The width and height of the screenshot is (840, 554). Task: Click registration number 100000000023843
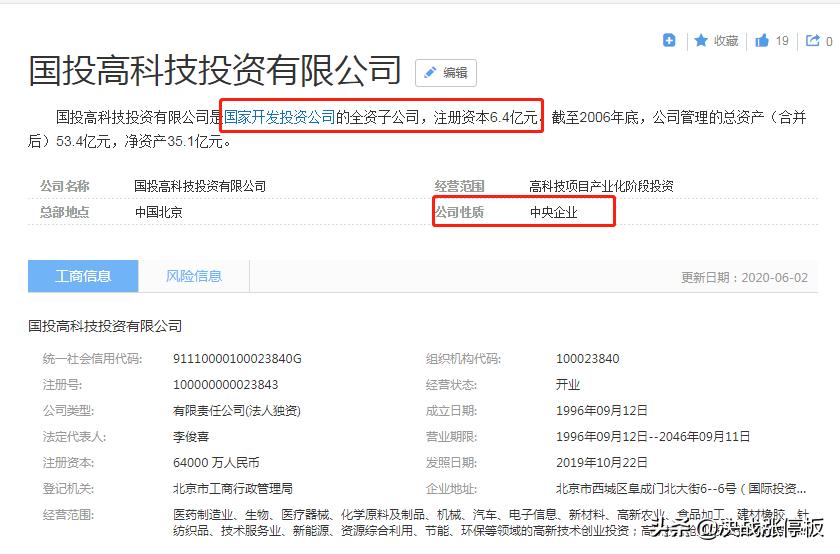coord(226,385)
